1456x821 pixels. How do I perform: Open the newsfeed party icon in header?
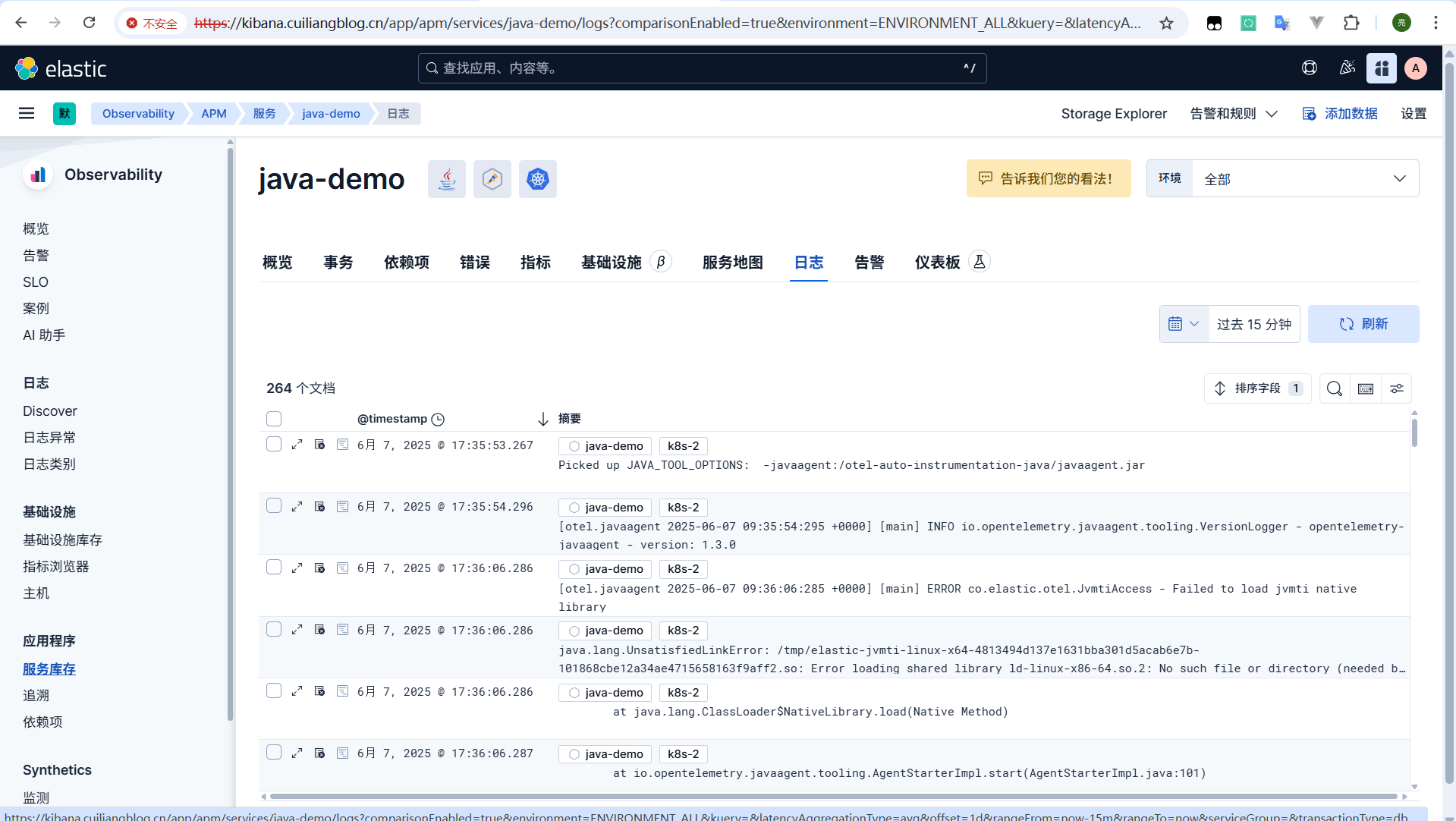coord(1348,68)
